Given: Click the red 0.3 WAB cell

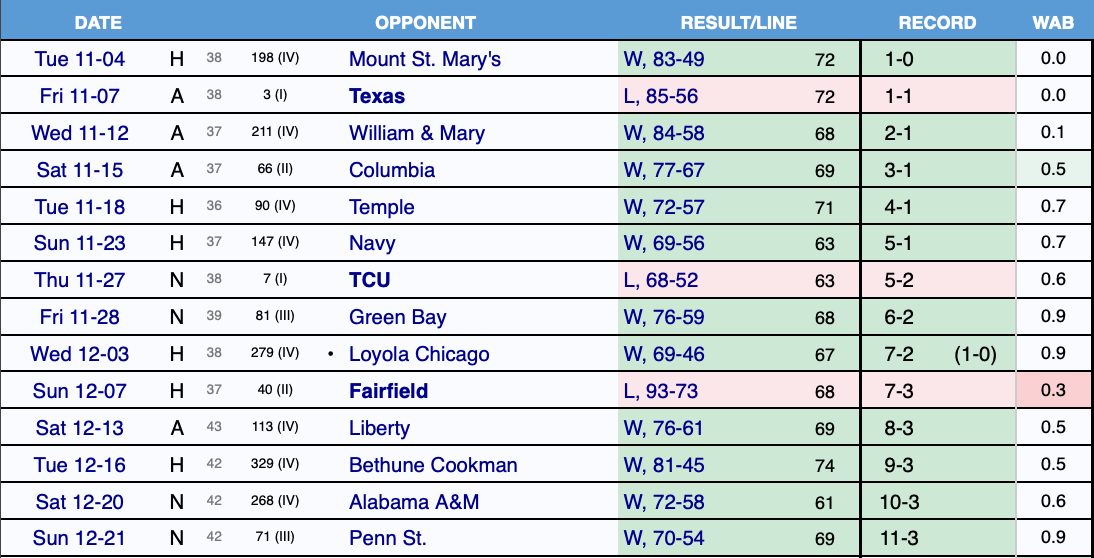Looking at the screenshot, I should point(1053,391).
